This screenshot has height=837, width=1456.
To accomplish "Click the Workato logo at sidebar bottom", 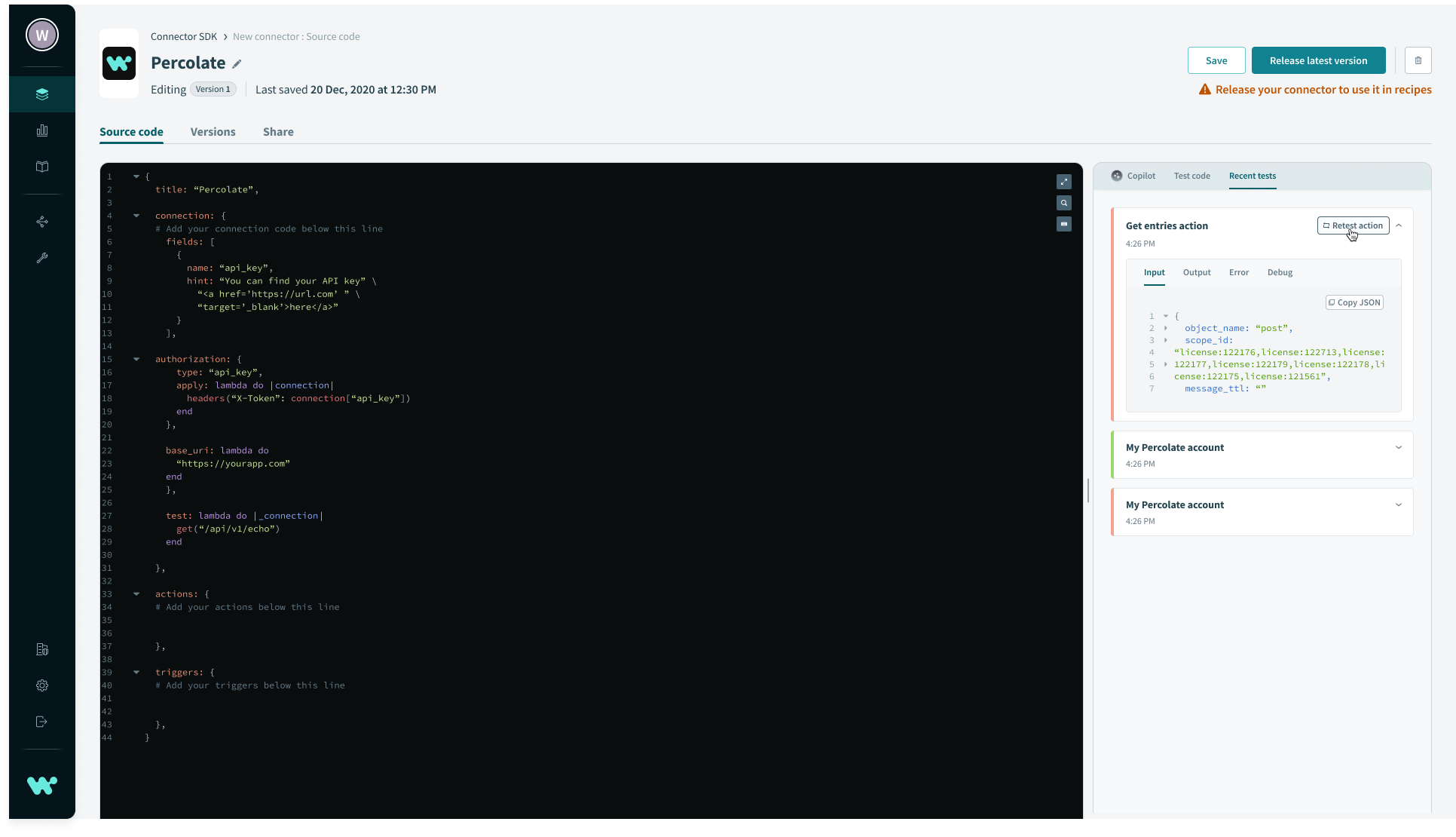I will (42, 785).
